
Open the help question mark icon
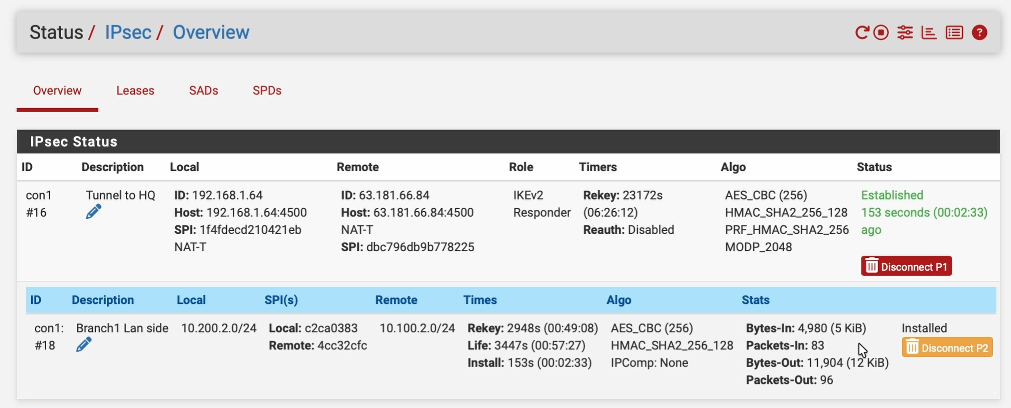pyautogui.click(x=980, y=33)
